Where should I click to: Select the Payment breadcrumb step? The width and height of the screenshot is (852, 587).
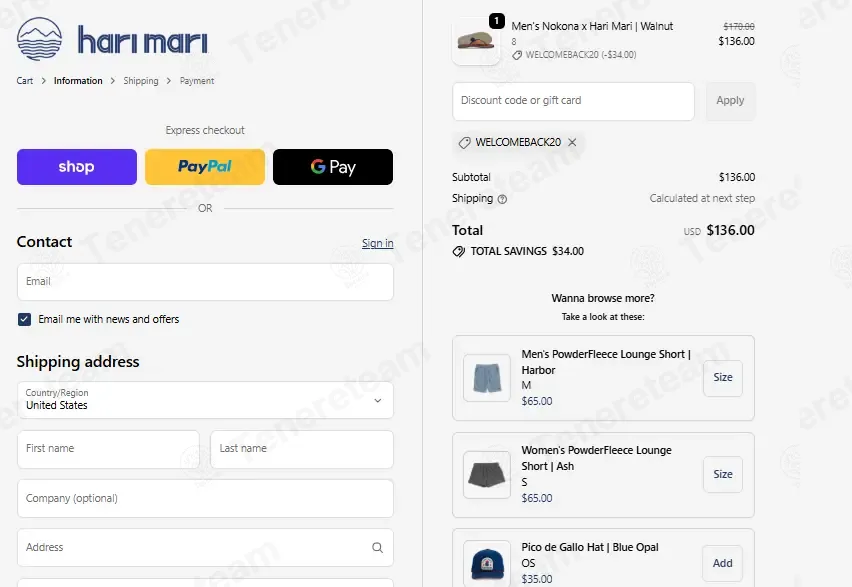pos(197,81)
